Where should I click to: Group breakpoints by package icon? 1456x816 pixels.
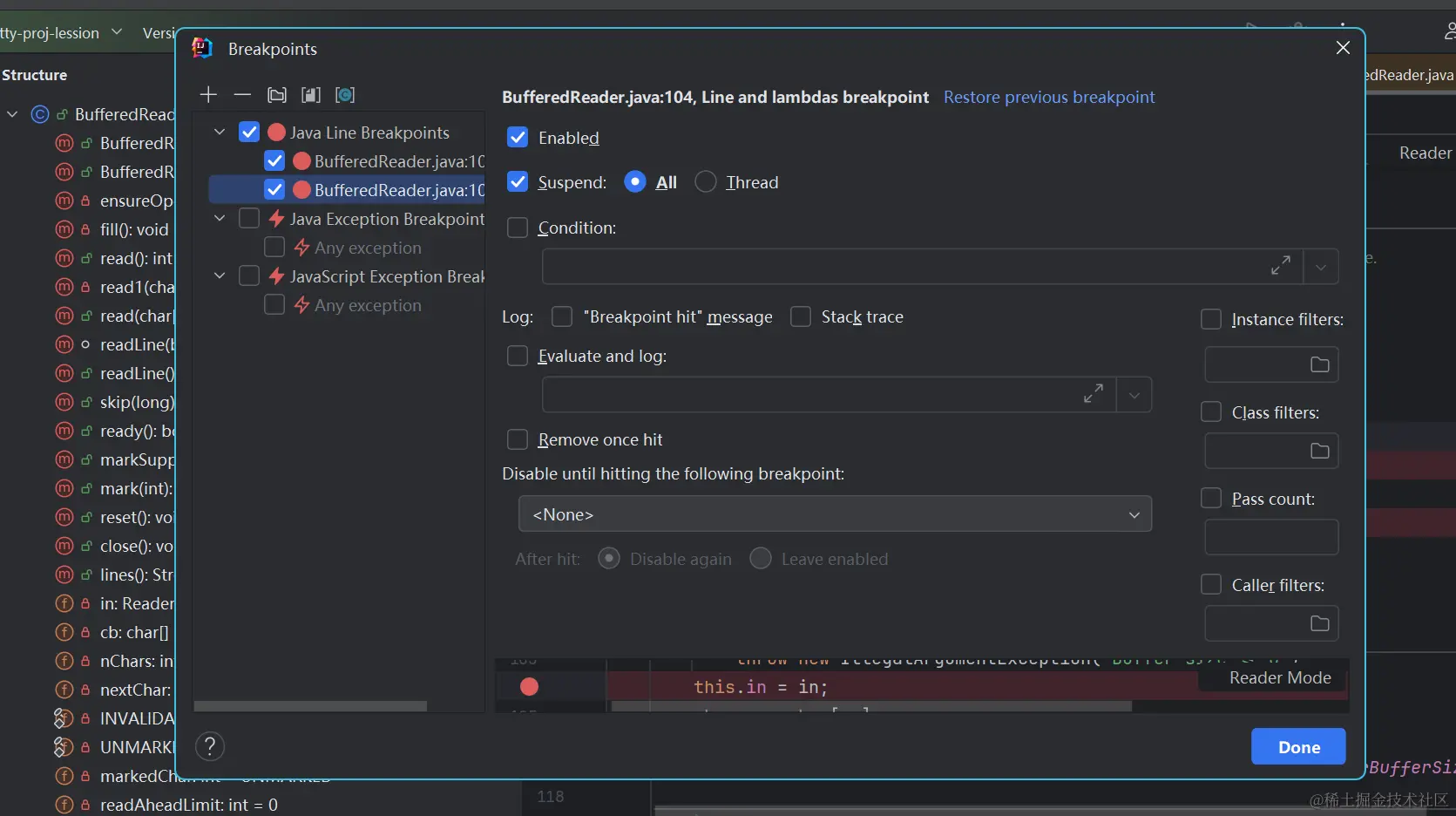point(277,95)
